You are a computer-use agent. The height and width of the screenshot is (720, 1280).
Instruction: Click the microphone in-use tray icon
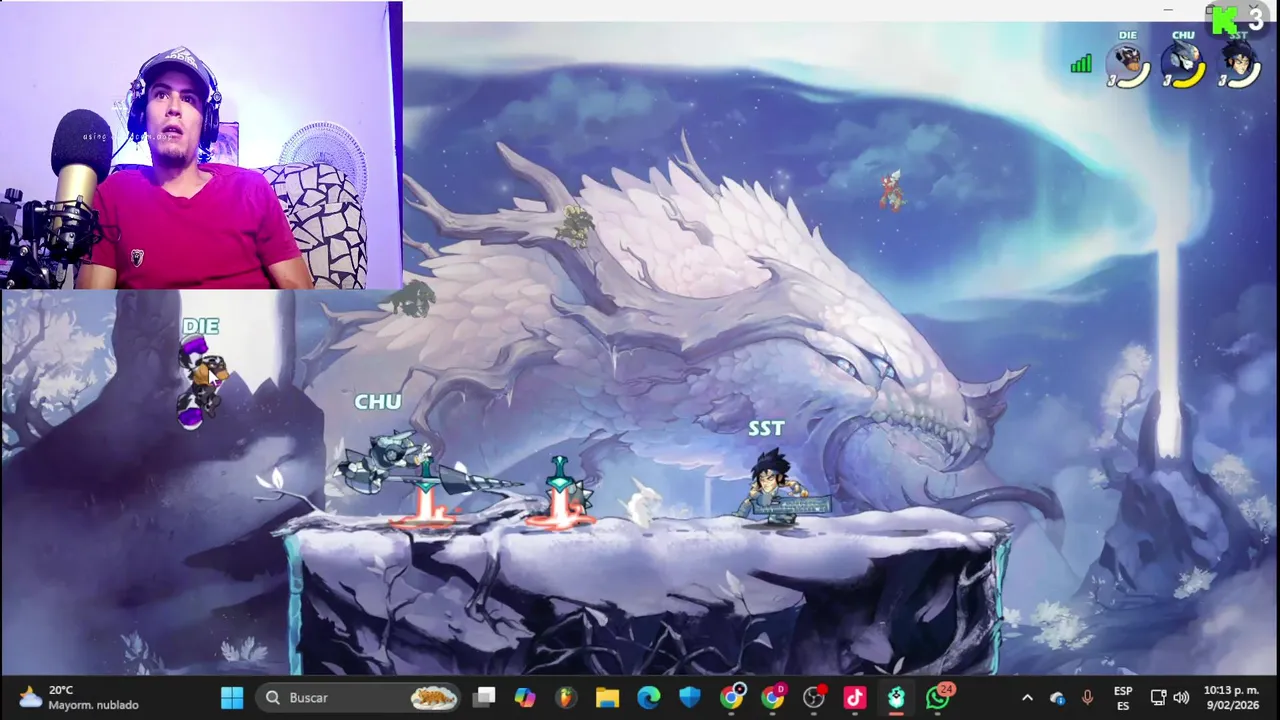[1088, 697]
